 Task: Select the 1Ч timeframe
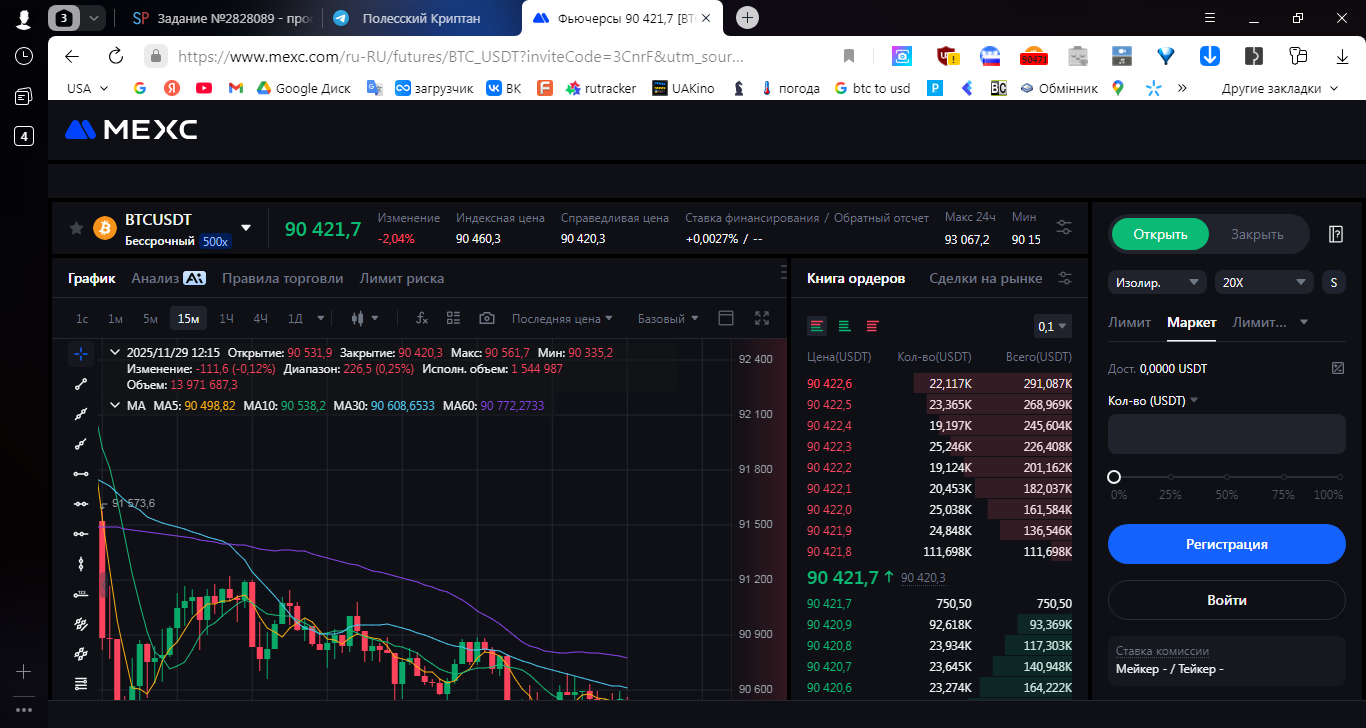pos(226,318)
